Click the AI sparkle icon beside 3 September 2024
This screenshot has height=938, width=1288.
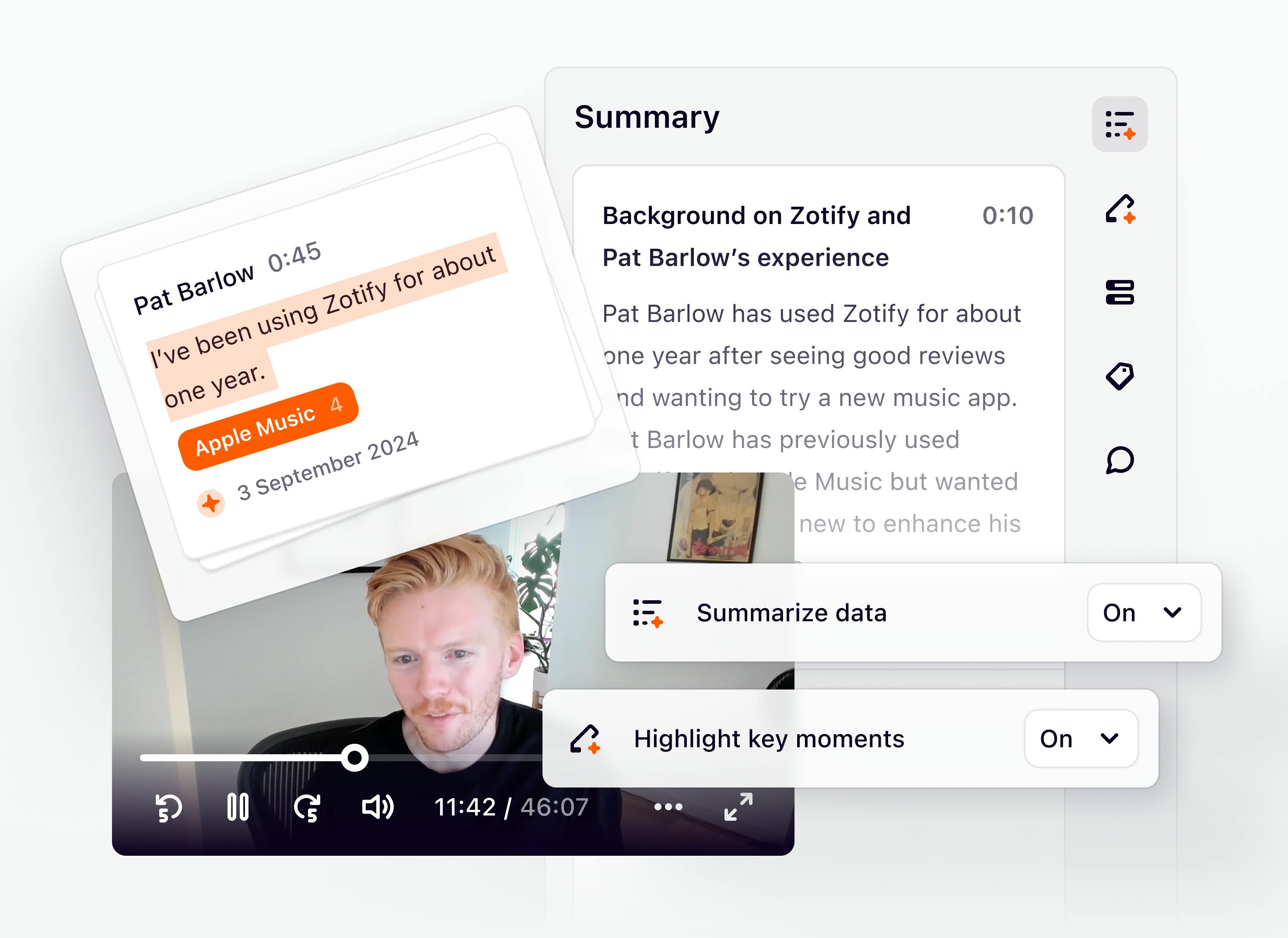click(211, 503)
